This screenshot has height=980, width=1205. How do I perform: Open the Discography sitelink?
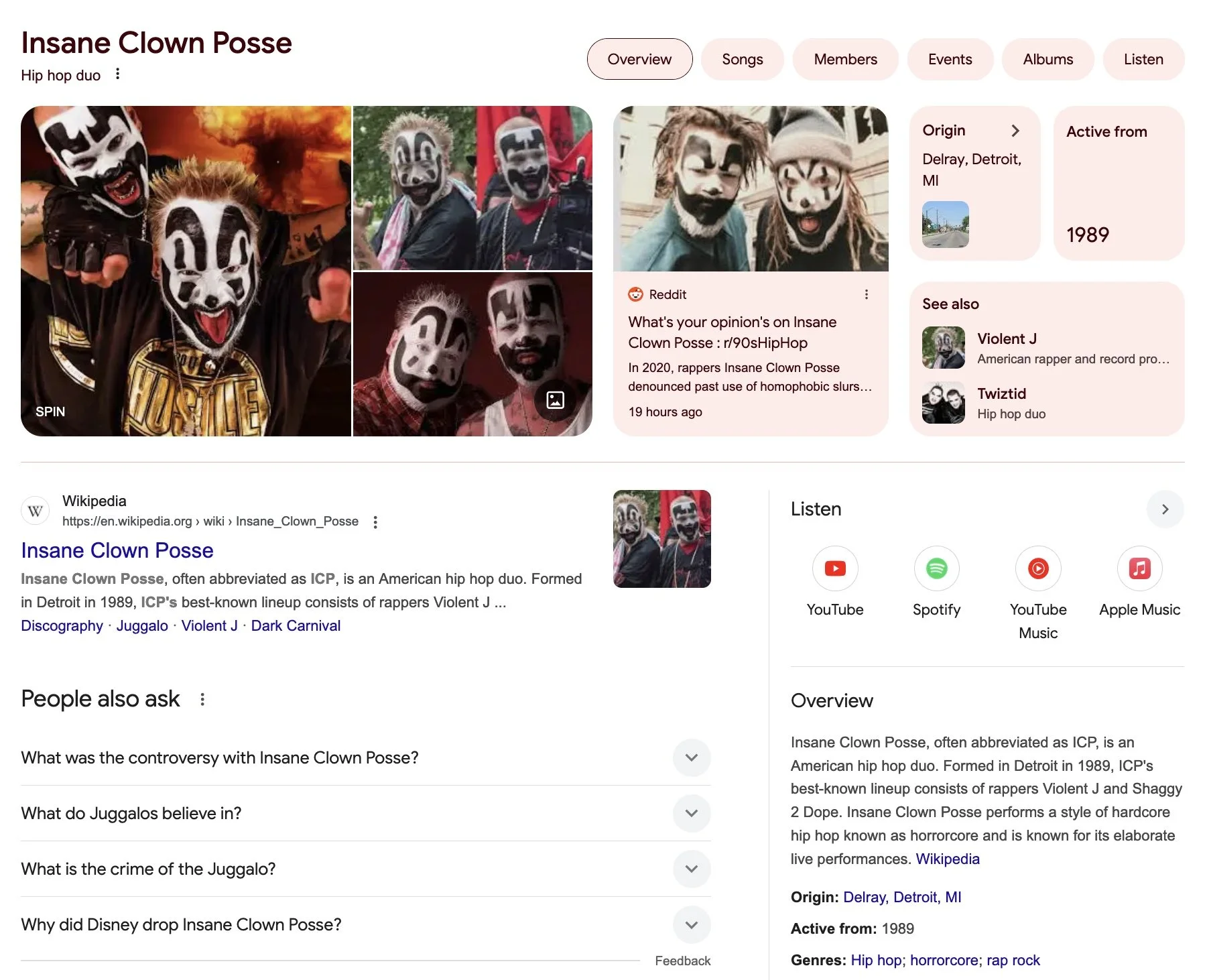[x=62, y=625]
